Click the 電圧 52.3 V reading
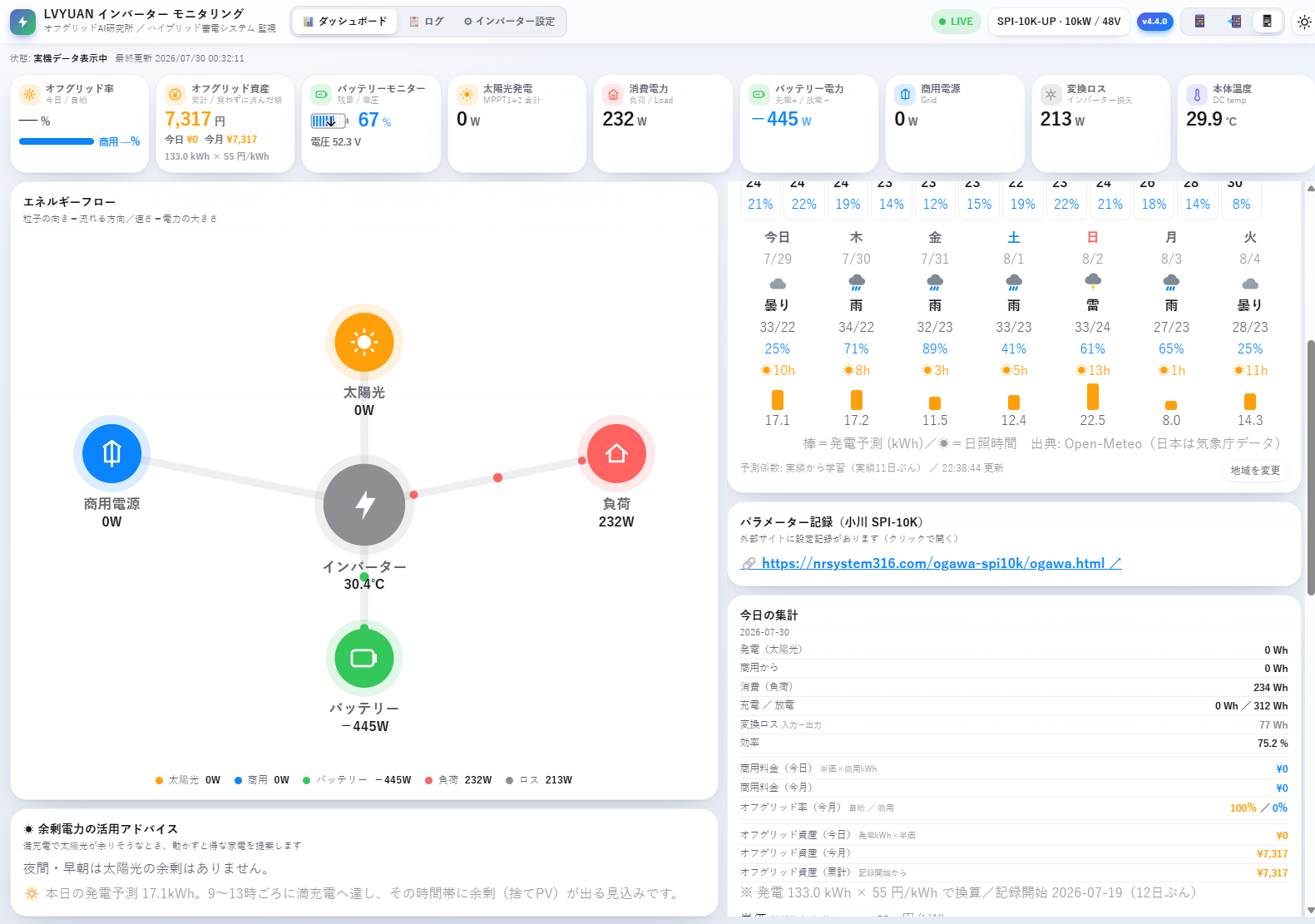The image size is (1315, 924). coord(336,142)
